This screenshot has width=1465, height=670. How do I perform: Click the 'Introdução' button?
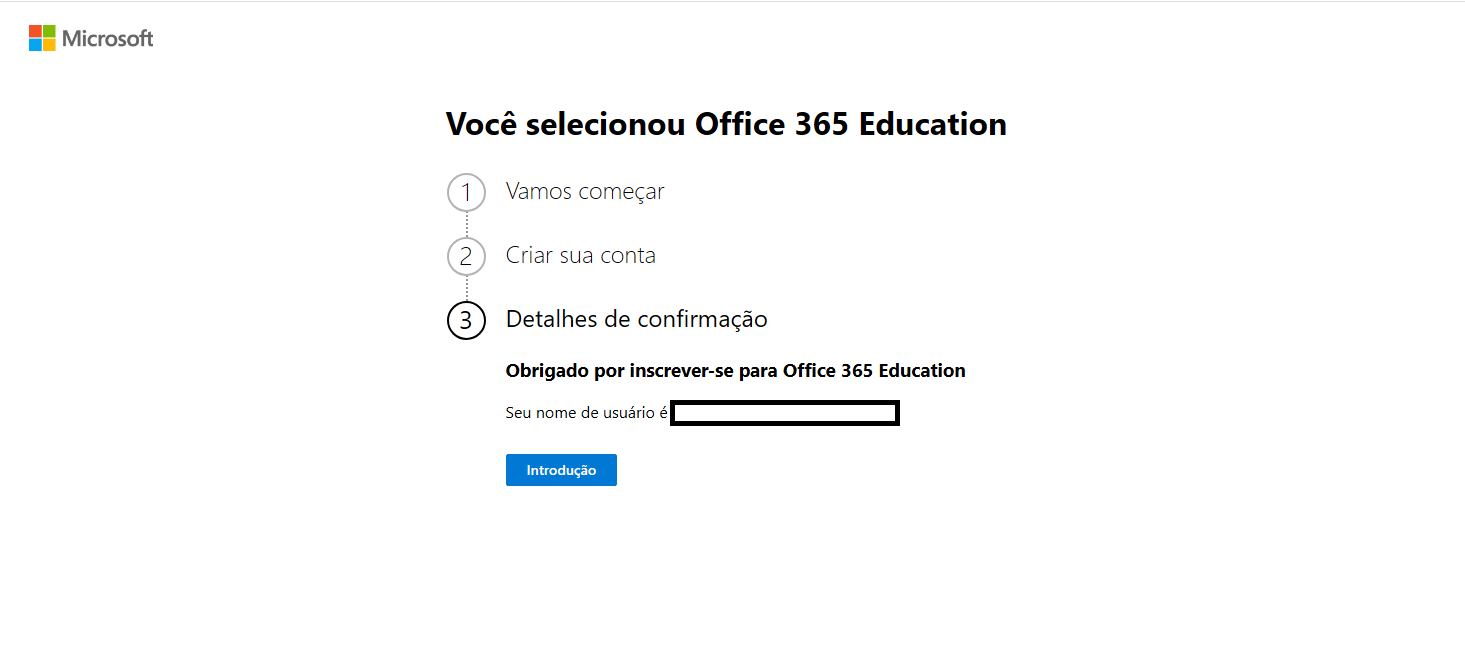[x=561, y=469]
